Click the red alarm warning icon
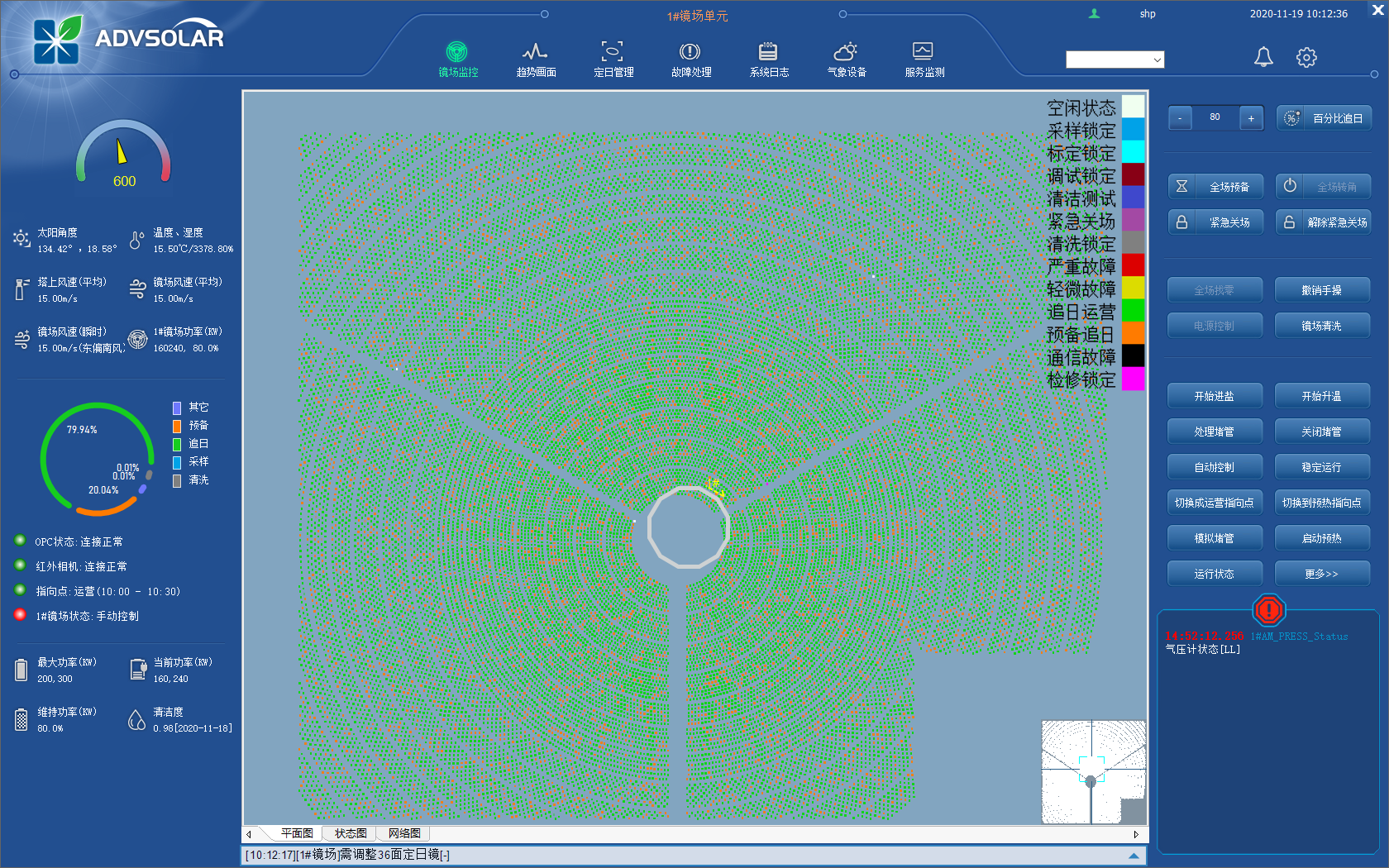The image size is (1389, 868). (x=1268, y=611)
